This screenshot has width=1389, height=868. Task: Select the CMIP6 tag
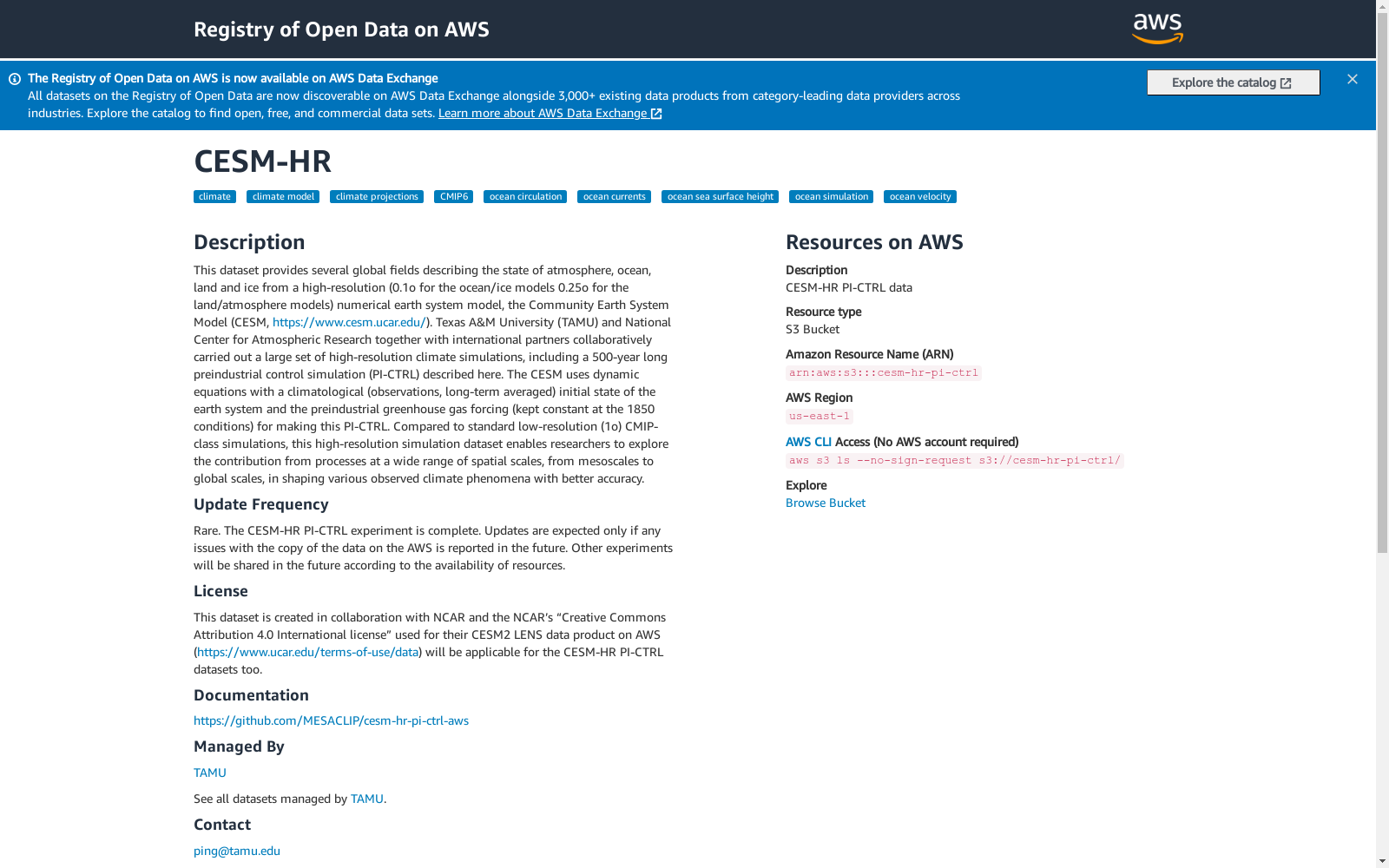(453, 197)
